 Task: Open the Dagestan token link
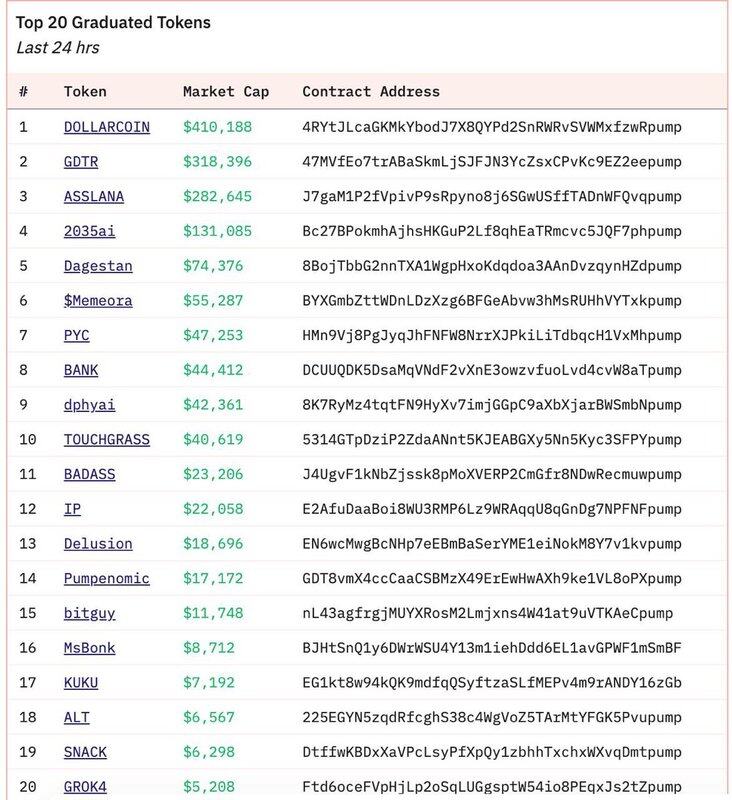(x=98, y=266)
